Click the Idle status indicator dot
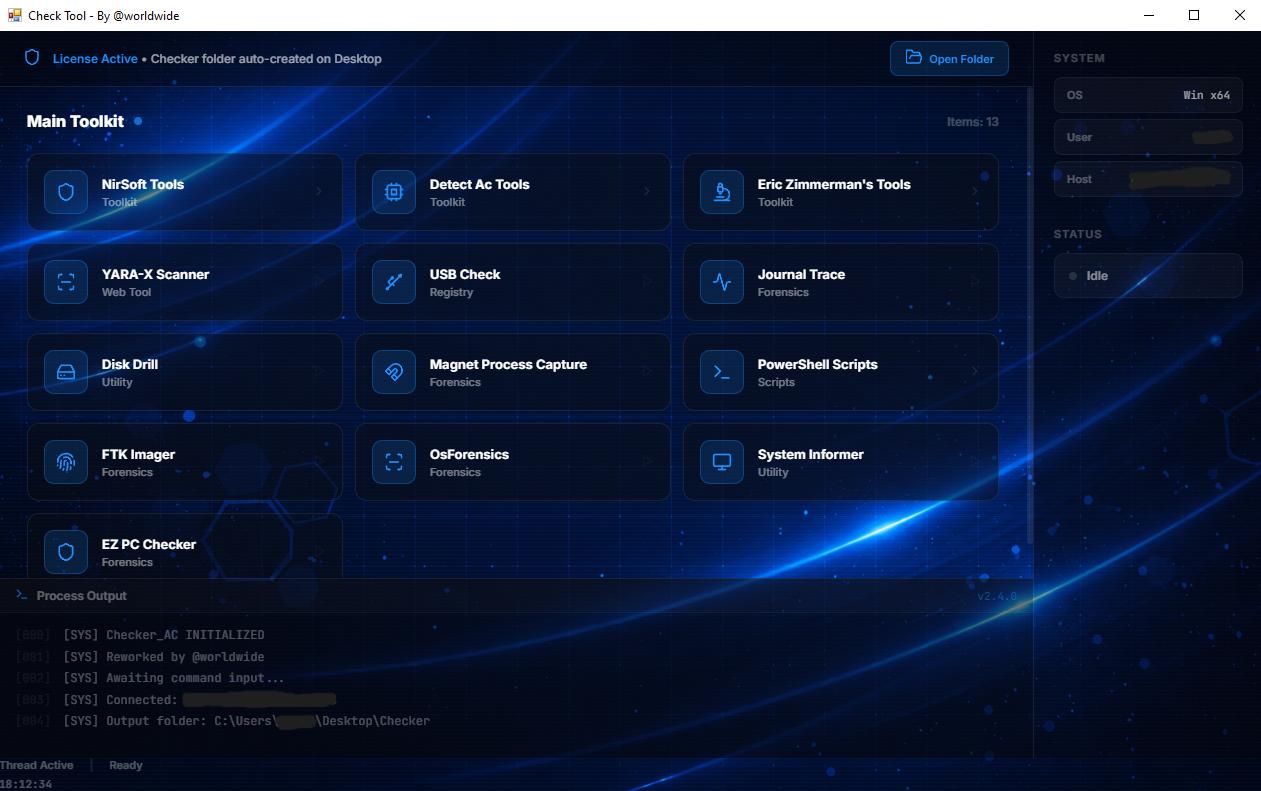This screenshot has width=1261, height=791. tap(1073, 276)
